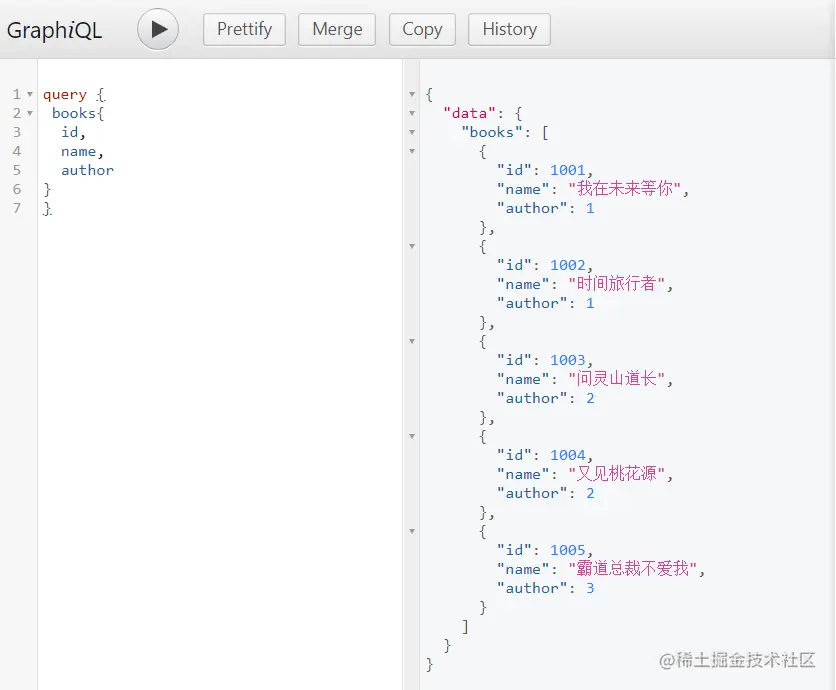Place cursor on the author field in query editor
Image resolution: width=836 pixels, height=690 pixels.
pos(87,171)
